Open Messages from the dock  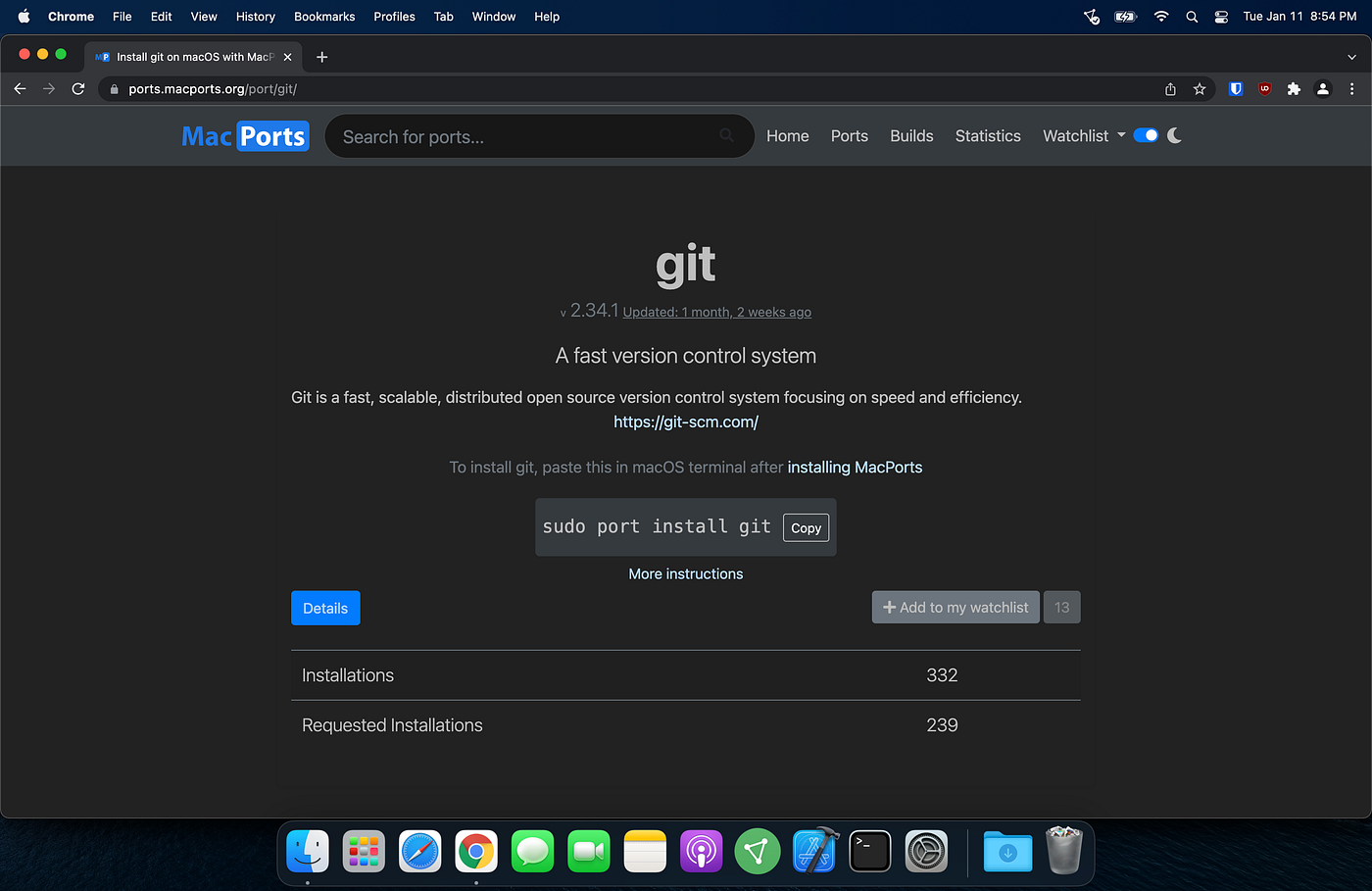[532, 851]
